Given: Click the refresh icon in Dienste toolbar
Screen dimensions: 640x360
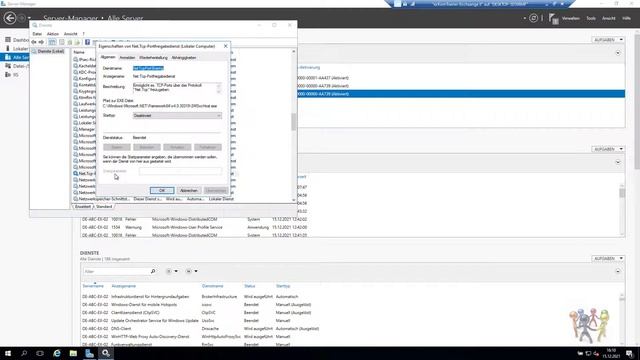Looking at the screenshot, I should tap(70, 42).
